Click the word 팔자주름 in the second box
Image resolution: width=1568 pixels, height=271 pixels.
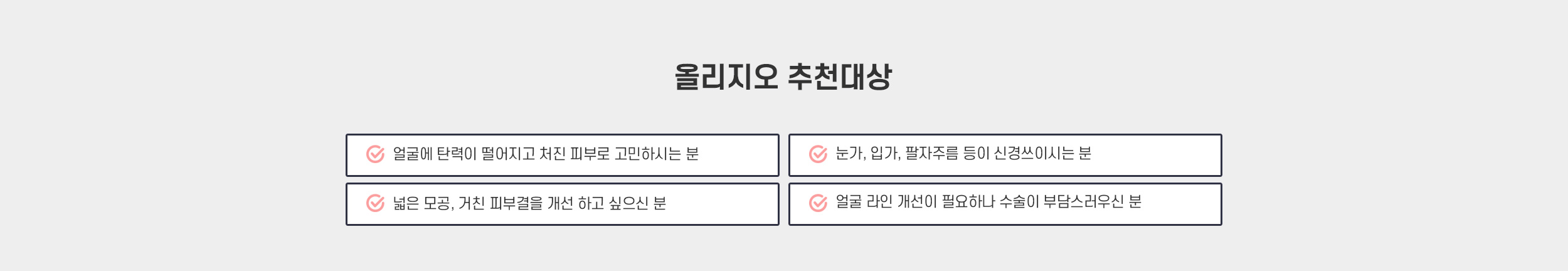(932, 153)
